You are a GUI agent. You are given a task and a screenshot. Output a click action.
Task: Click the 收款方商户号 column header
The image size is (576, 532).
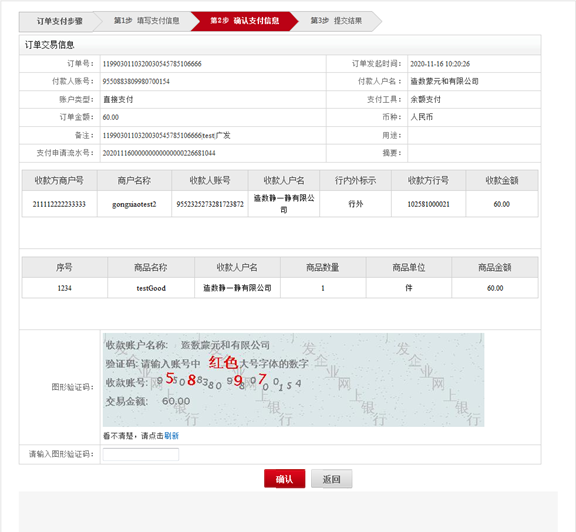coord(59,180)
